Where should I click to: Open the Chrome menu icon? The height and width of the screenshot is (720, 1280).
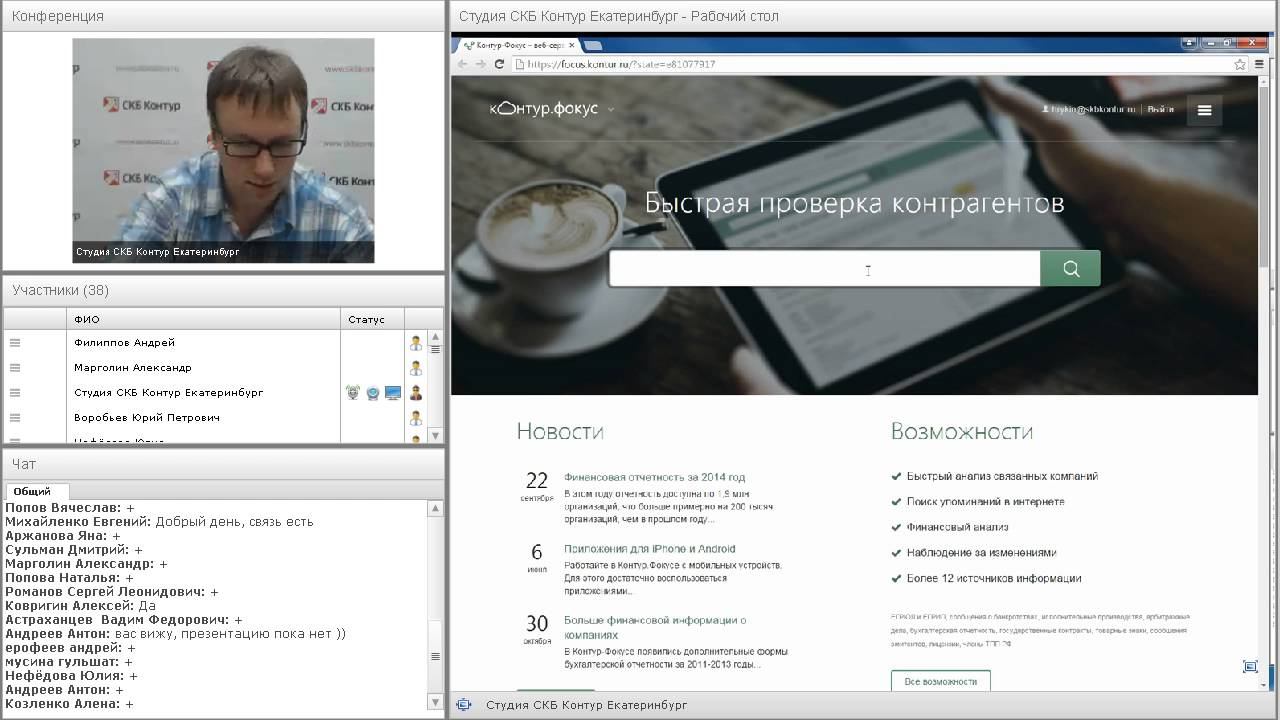click(1260, 64)
